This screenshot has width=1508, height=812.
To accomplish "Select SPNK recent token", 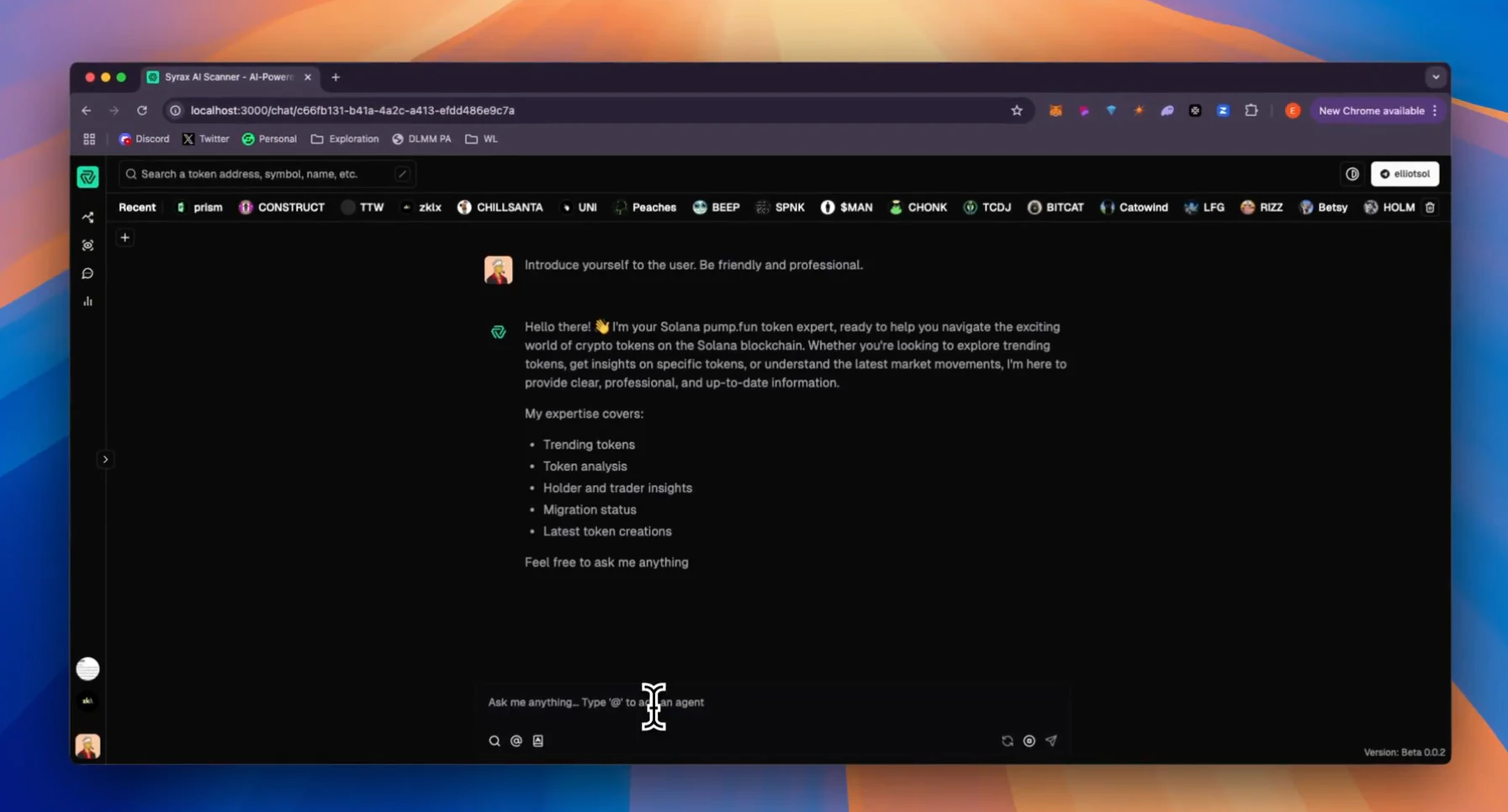I will [780, 207].
